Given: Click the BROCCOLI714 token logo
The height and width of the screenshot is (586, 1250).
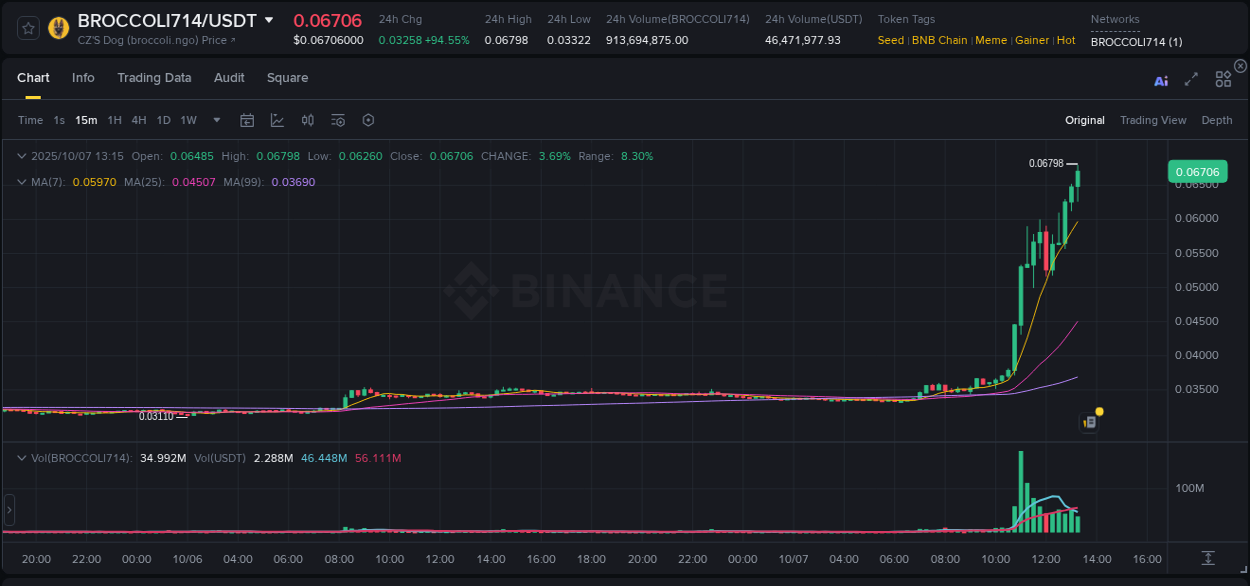Looking at the screenshot, I should [57, 28].
